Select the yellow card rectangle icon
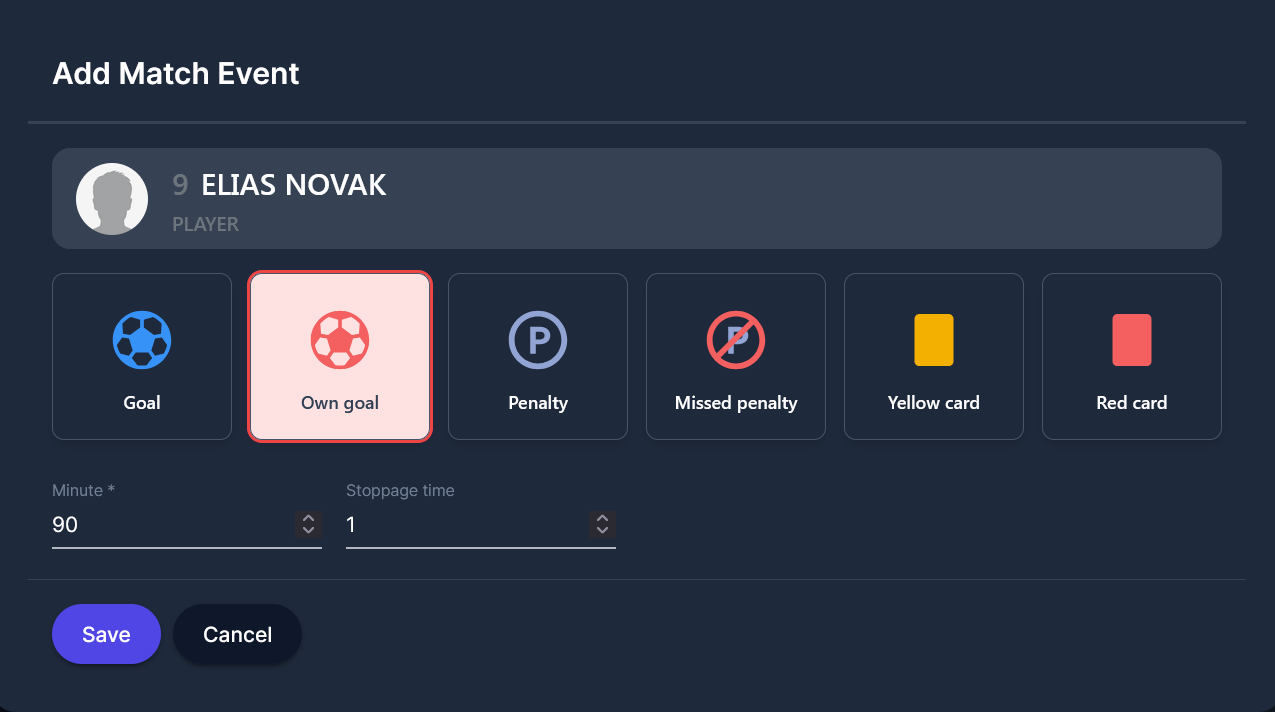 pos(934,340)
